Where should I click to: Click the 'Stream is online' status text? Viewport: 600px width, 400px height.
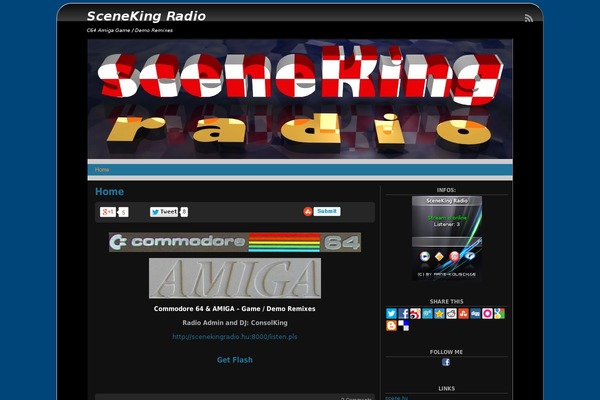pos(447,218)
